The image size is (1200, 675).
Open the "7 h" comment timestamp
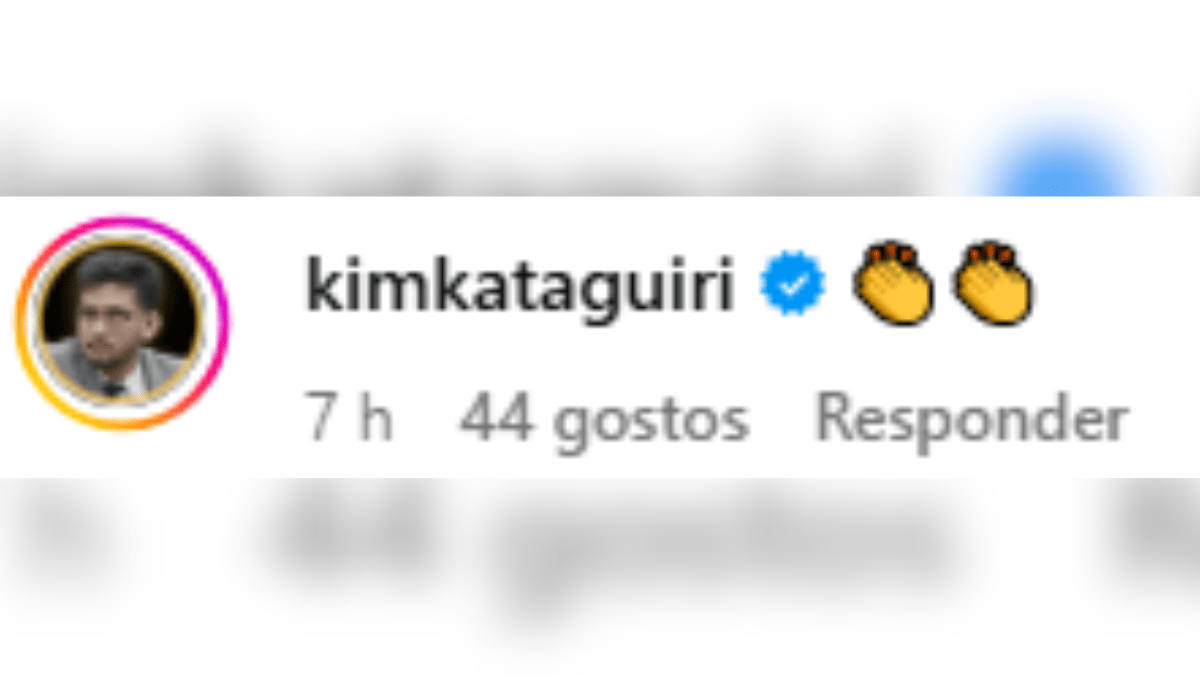[349, 420]
